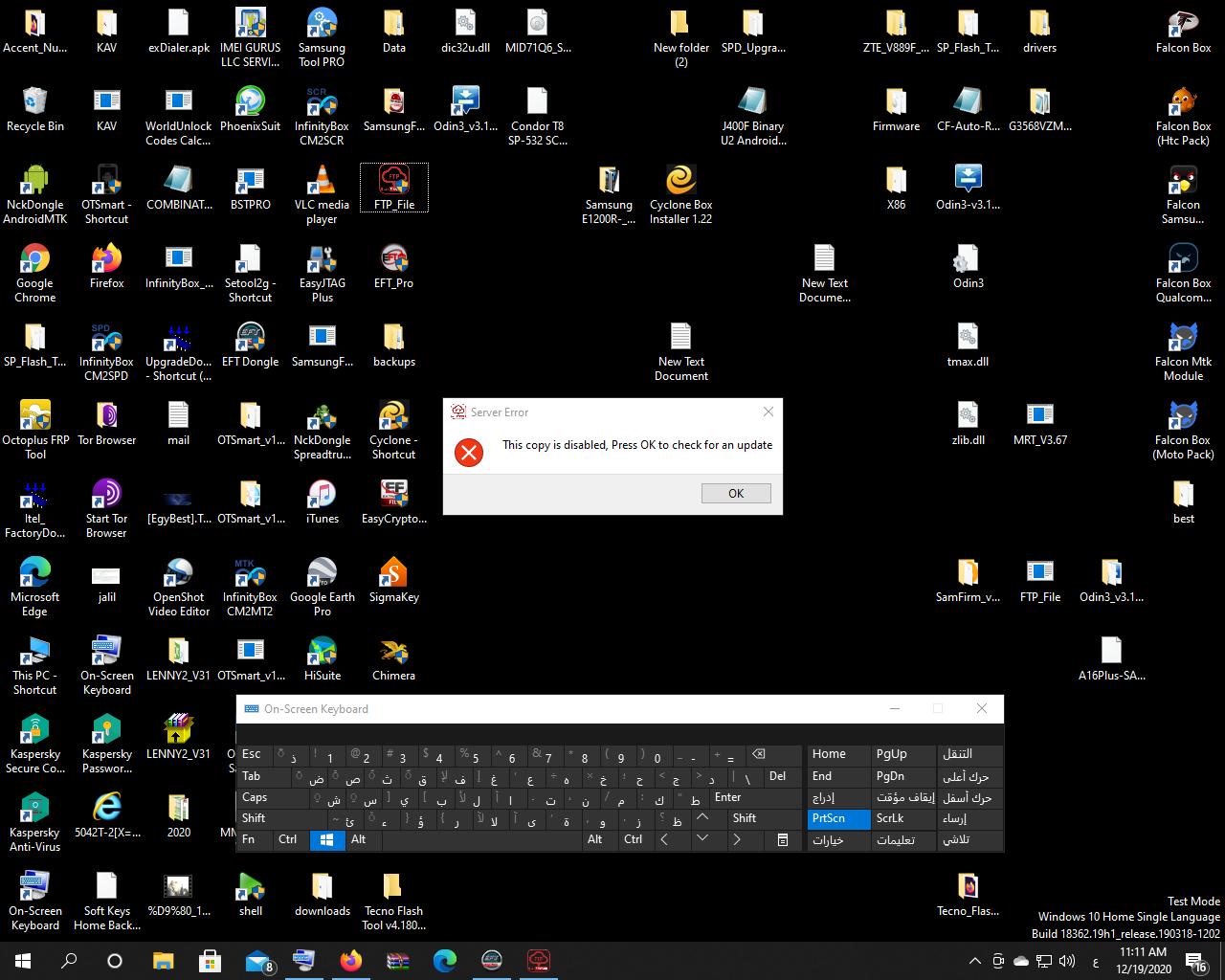
Task: Open the MRT_V3.67 desktop icon
Action: click(x=1040, y=424)
